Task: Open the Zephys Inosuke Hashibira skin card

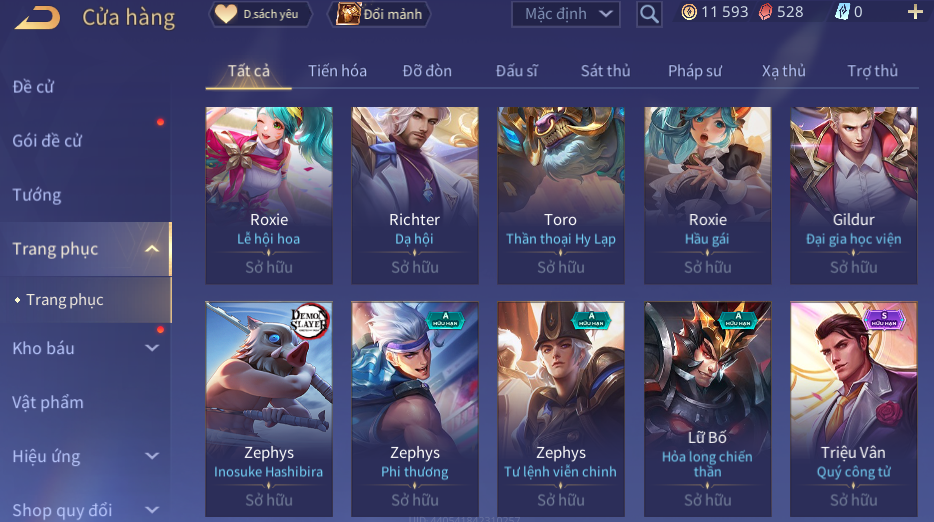Action: coord(269,409)
